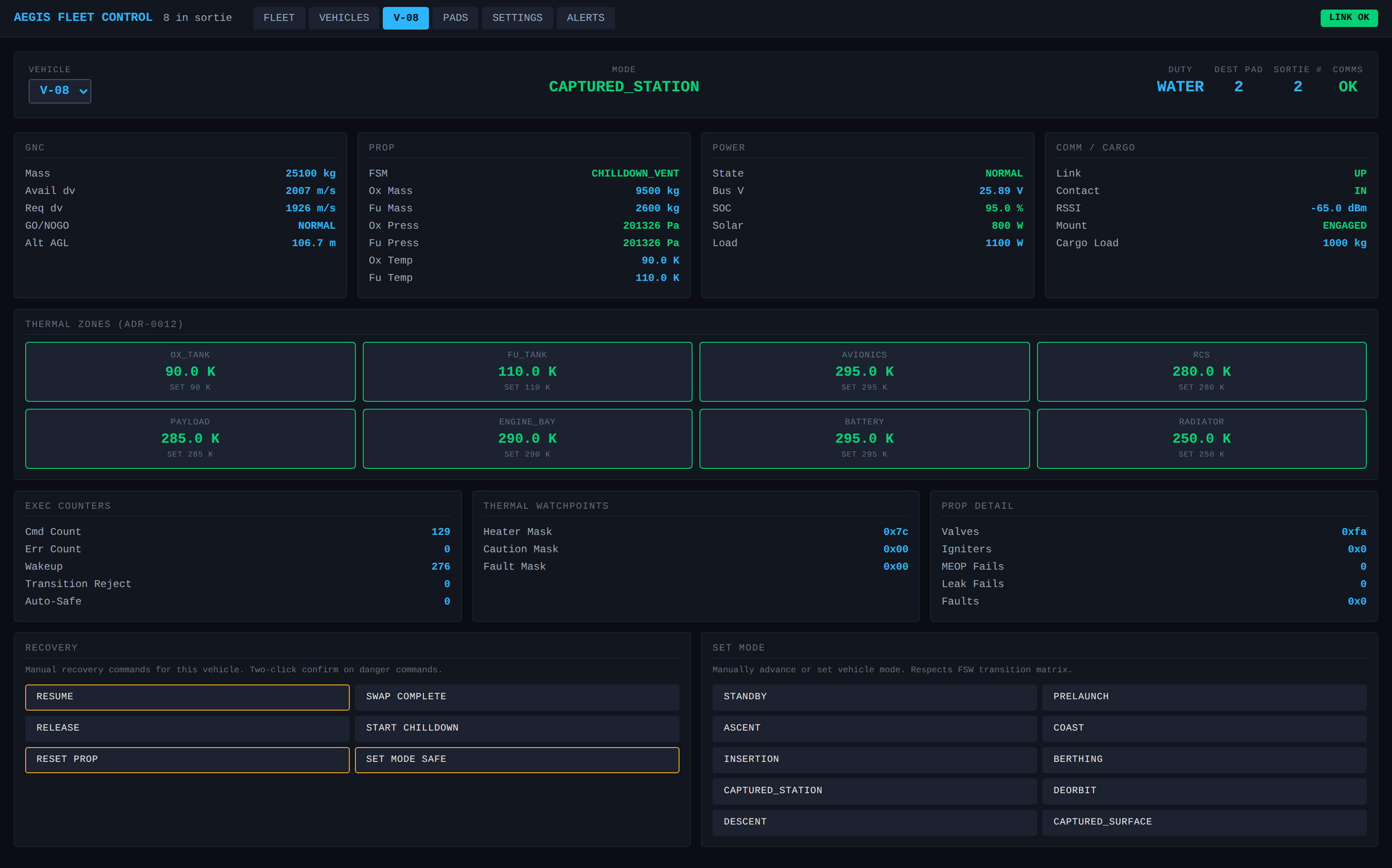This screenshot has height=868, width=1392.
Task: Click the -65.0 dBm RSSI value
Action: tap(1338, 208)
